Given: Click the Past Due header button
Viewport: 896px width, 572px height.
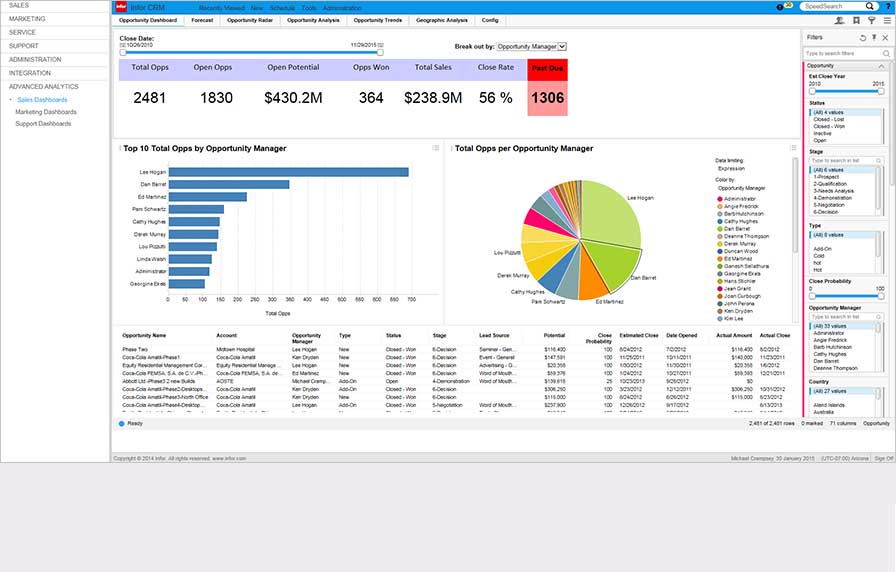Looking at the screenshot, I should click(x=547, y=69).
